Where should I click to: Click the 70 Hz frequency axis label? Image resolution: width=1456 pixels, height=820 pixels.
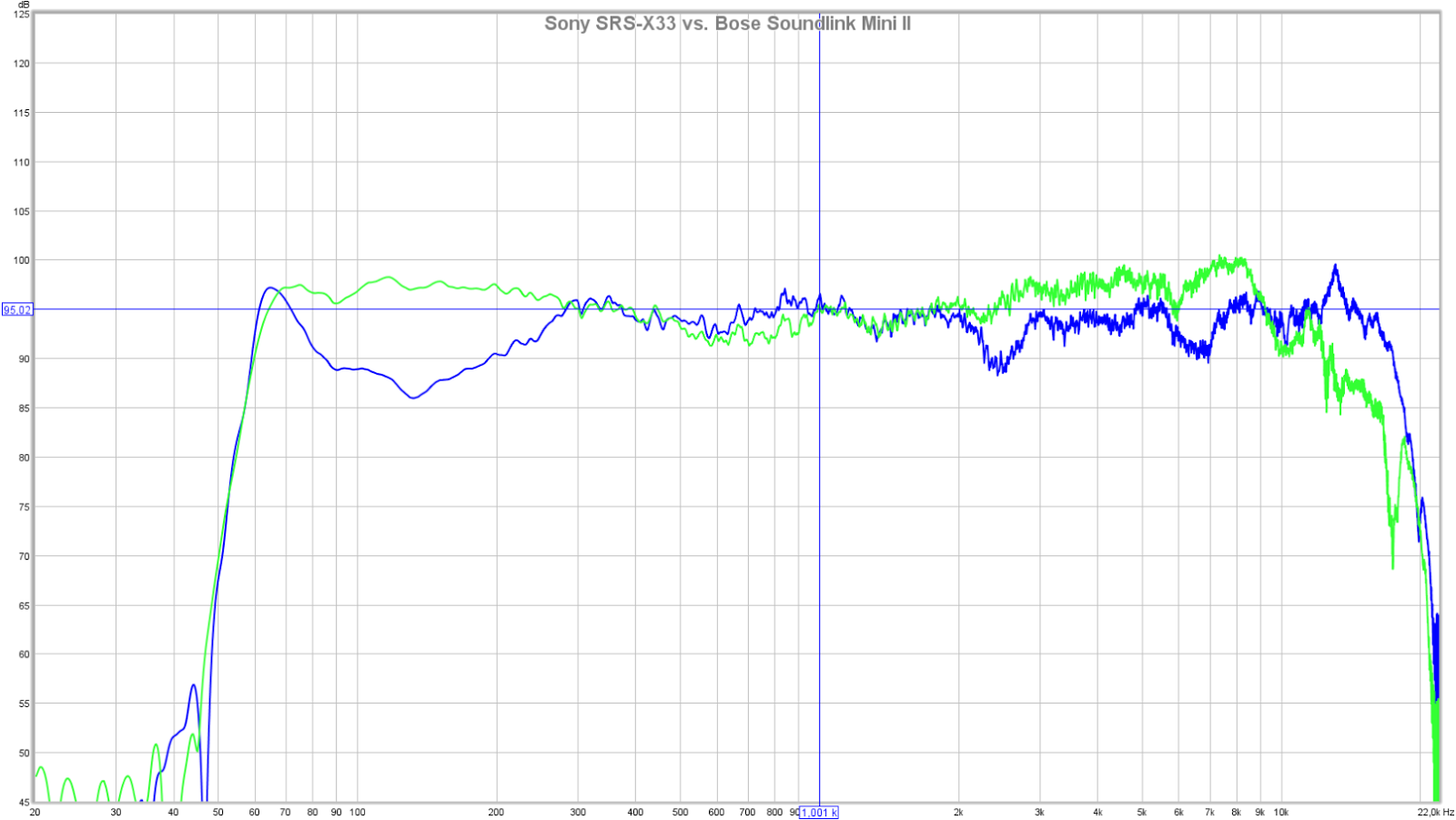tap(286, 812)
